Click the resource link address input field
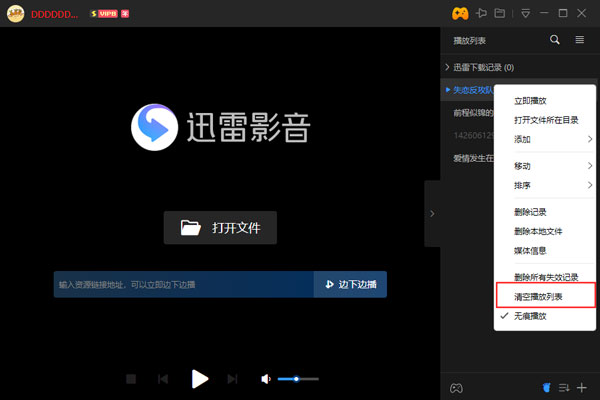 tap(184, 284)
